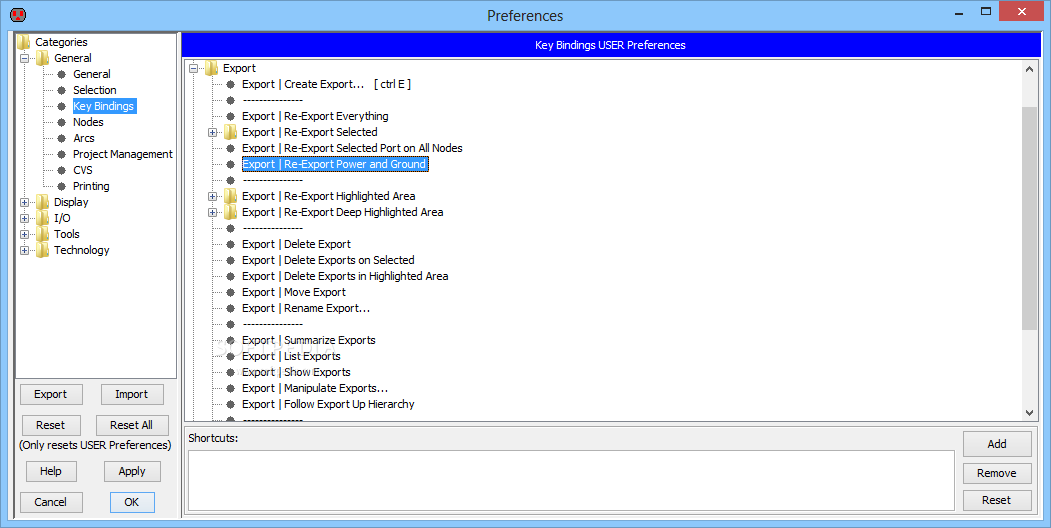Click the key bindings scrollbar down arrow
Image resolution: width=1051 pixels, height=528 pixels.
coord(1030,413)
